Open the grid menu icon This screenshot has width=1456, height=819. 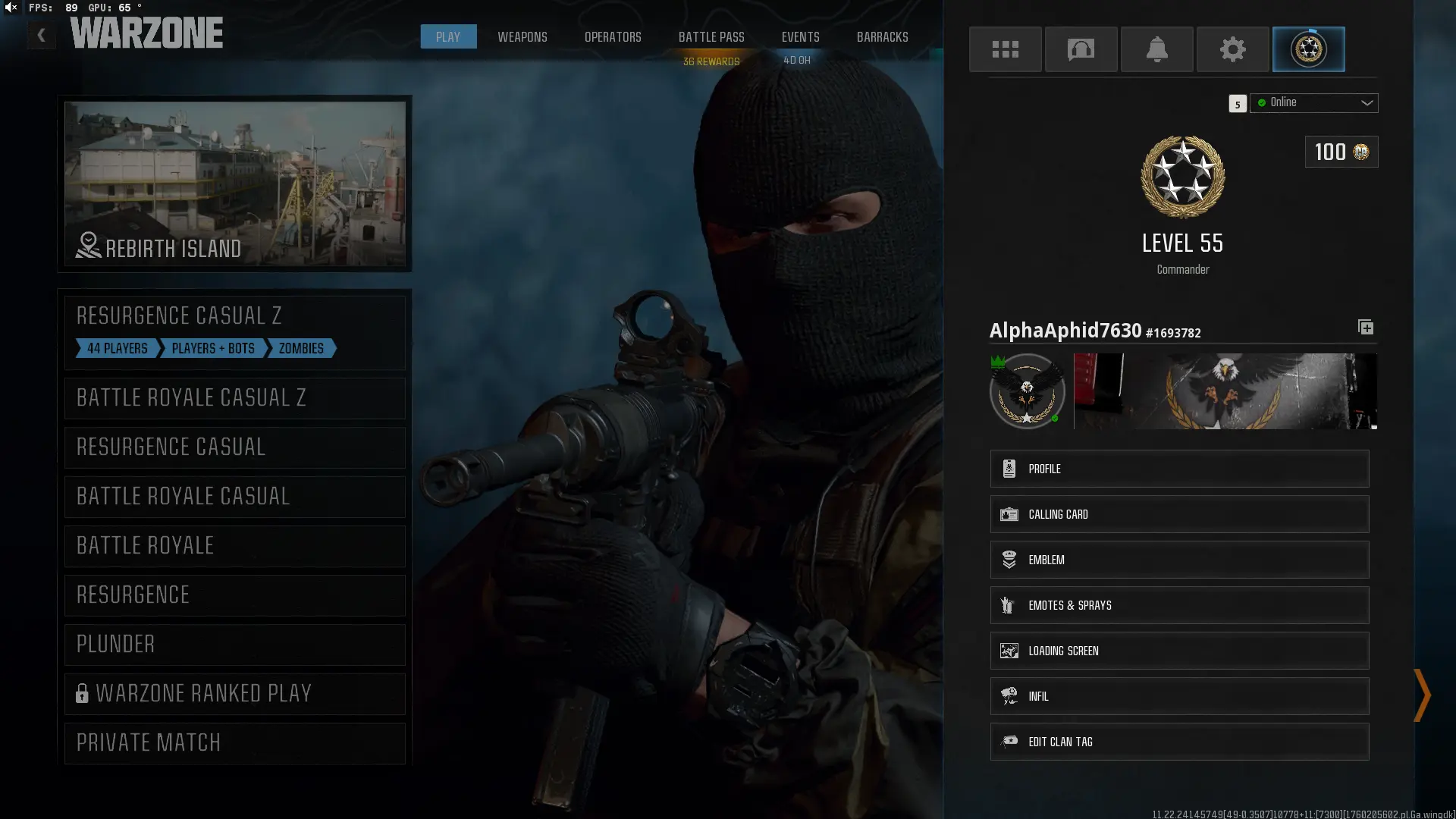(1005, 49)
